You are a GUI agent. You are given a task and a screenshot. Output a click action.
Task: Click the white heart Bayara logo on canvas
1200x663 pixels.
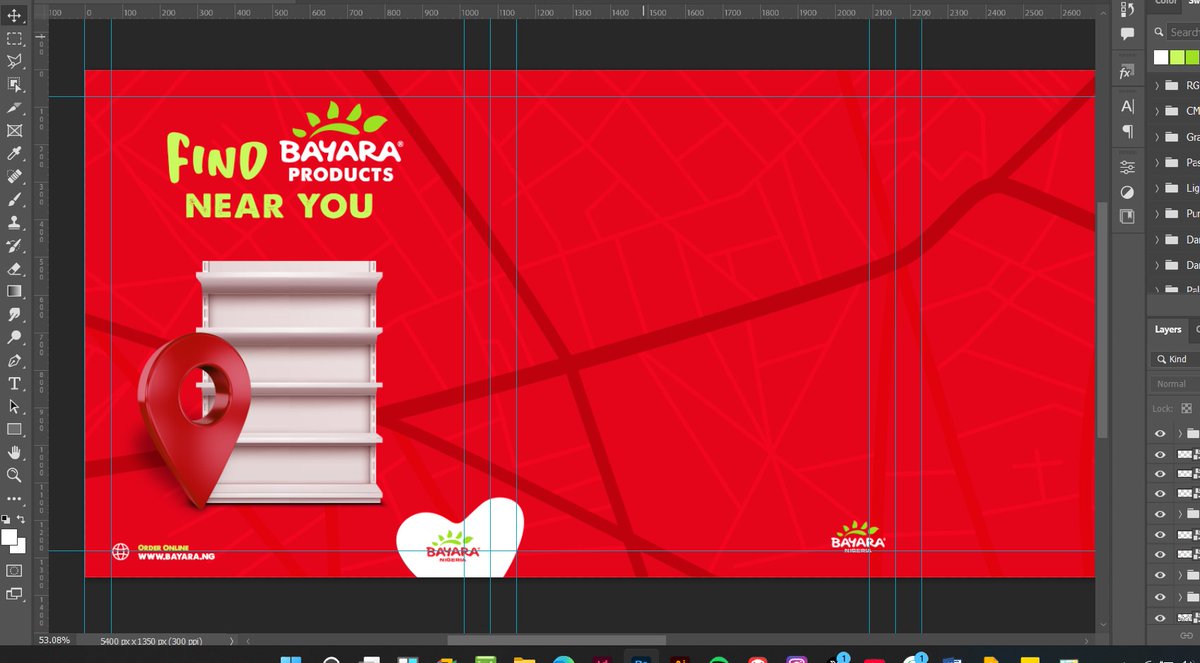click(460, 538)
